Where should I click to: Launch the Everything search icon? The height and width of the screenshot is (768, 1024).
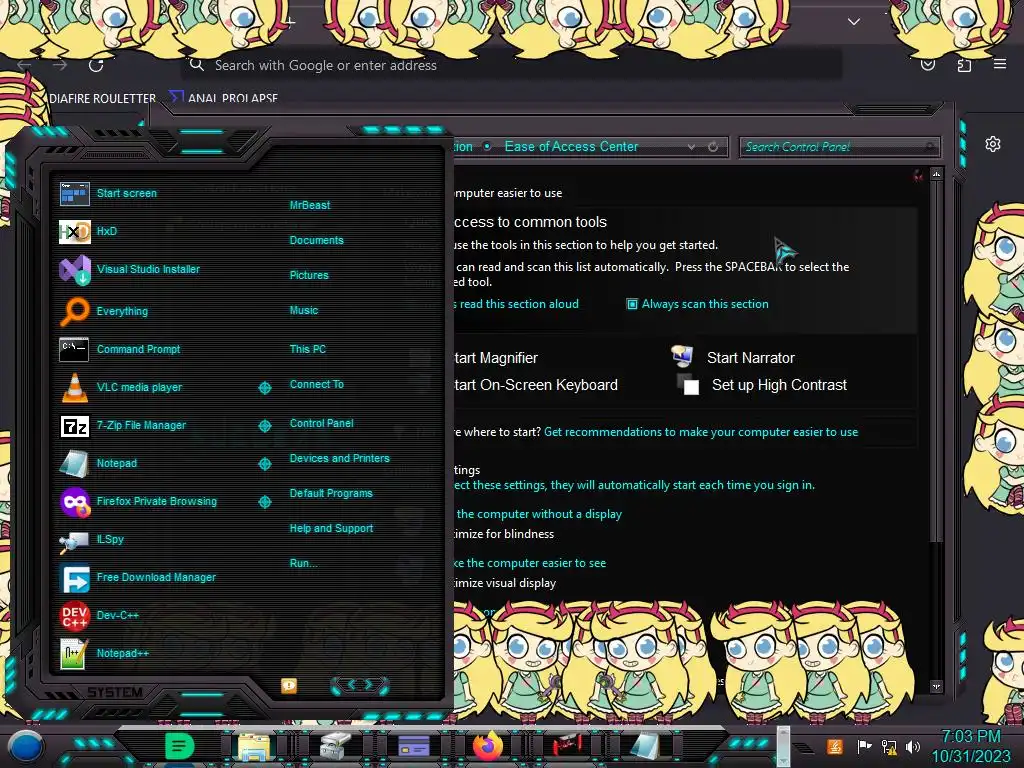(x=74, y=311)
